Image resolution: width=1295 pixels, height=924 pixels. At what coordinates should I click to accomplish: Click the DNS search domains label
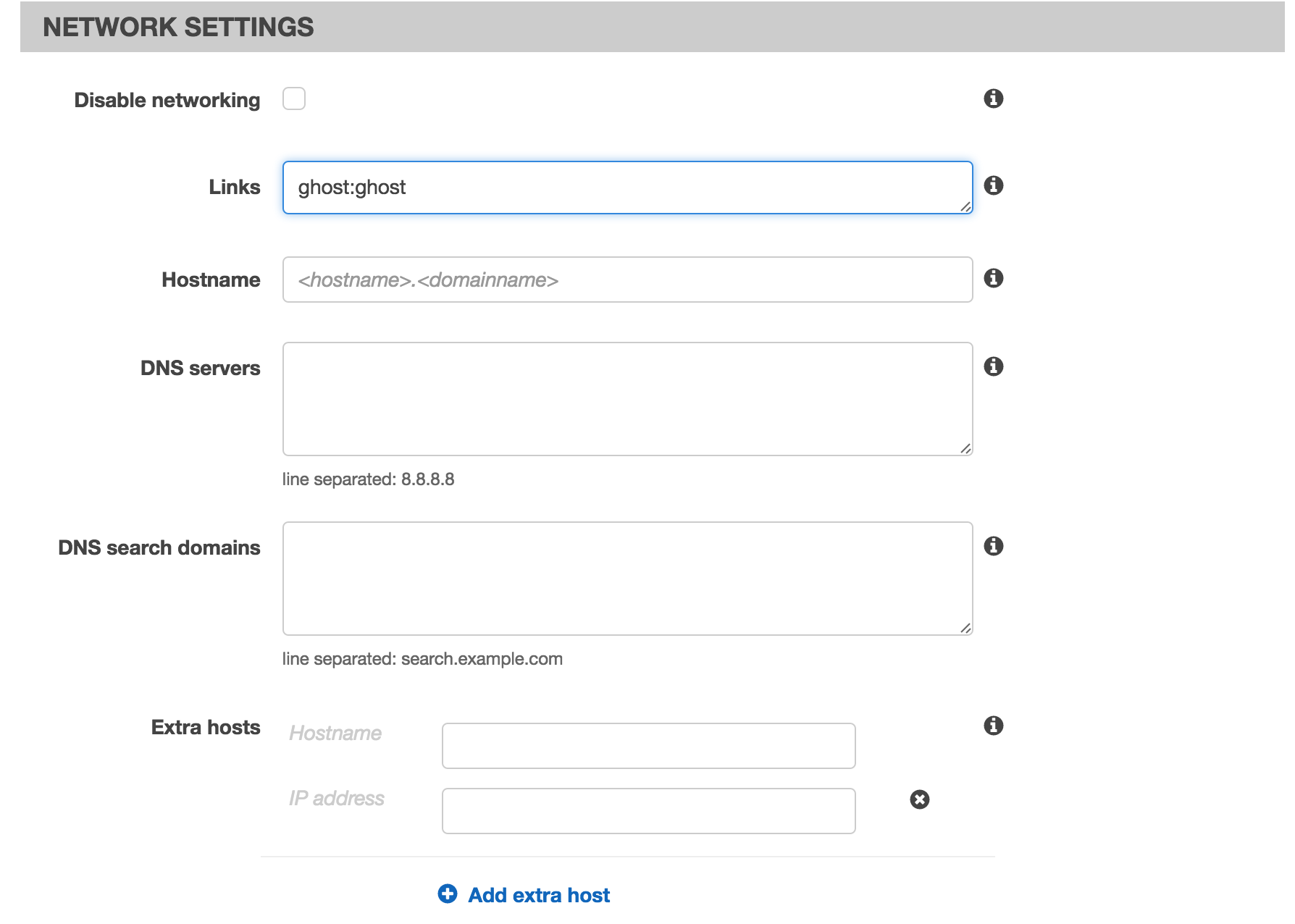tap(159, 547)
